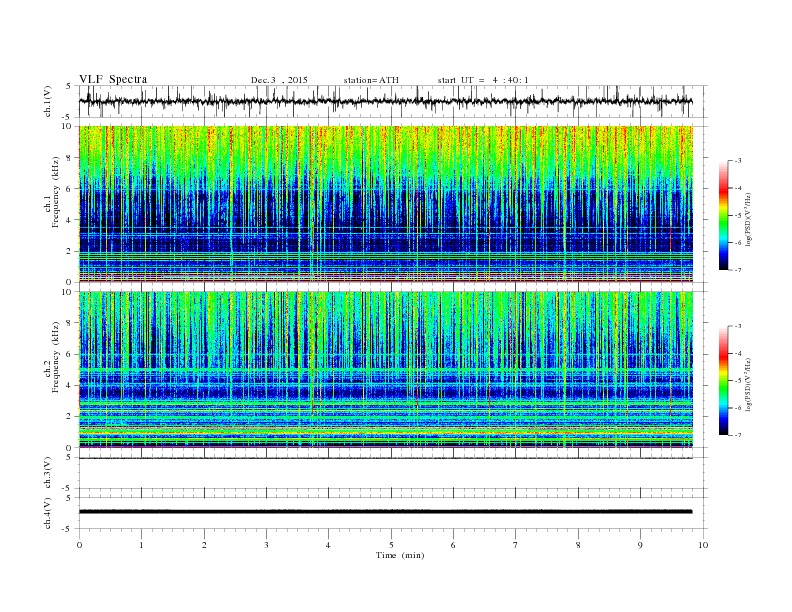Click the "4" kHz tick on ch.1 spectrogram axis
The image size is (792, 612).
[70, 220]
